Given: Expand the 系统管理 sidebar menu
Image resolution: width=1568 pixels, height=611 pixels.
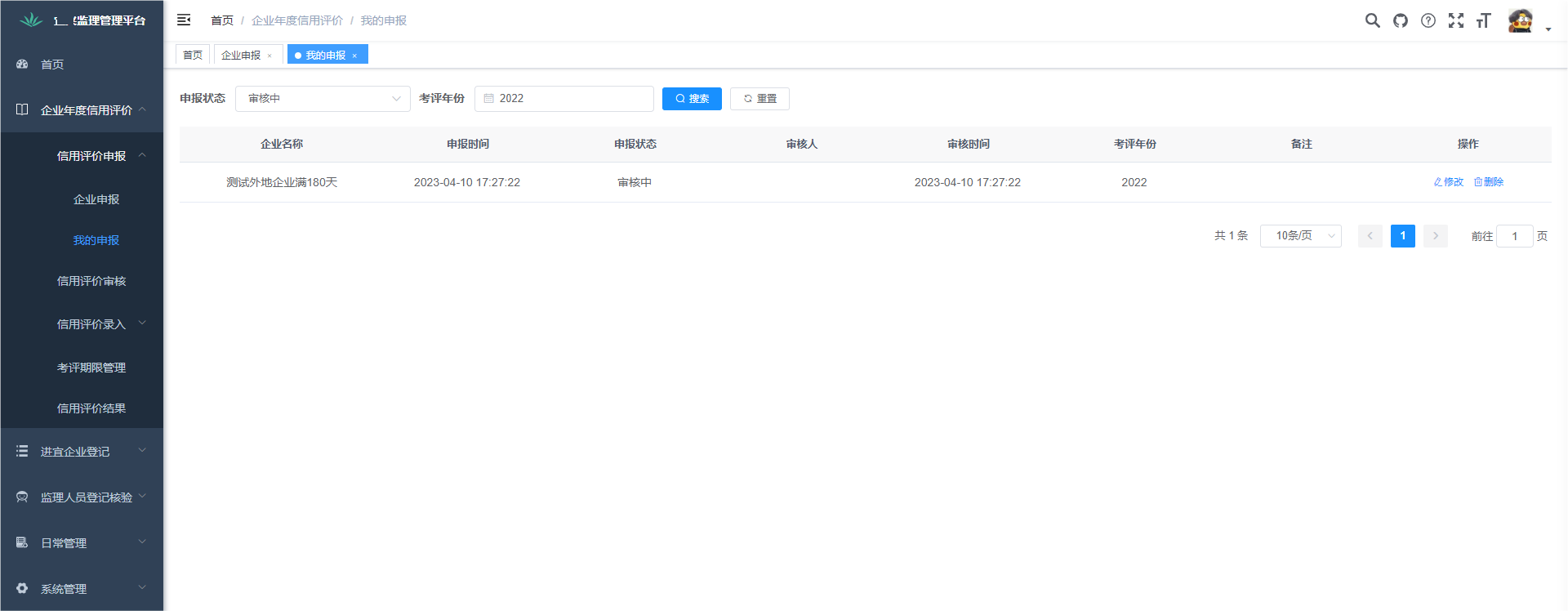Looking at the screenshot, I should (x=82, y=589).
